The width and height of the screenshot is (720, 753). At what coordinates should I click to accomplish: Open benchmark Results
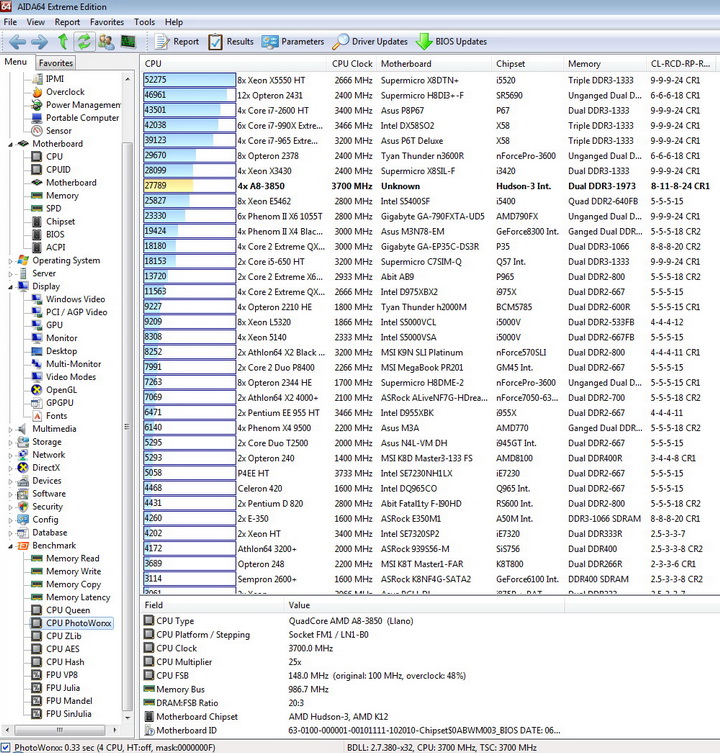coord(231,42)
